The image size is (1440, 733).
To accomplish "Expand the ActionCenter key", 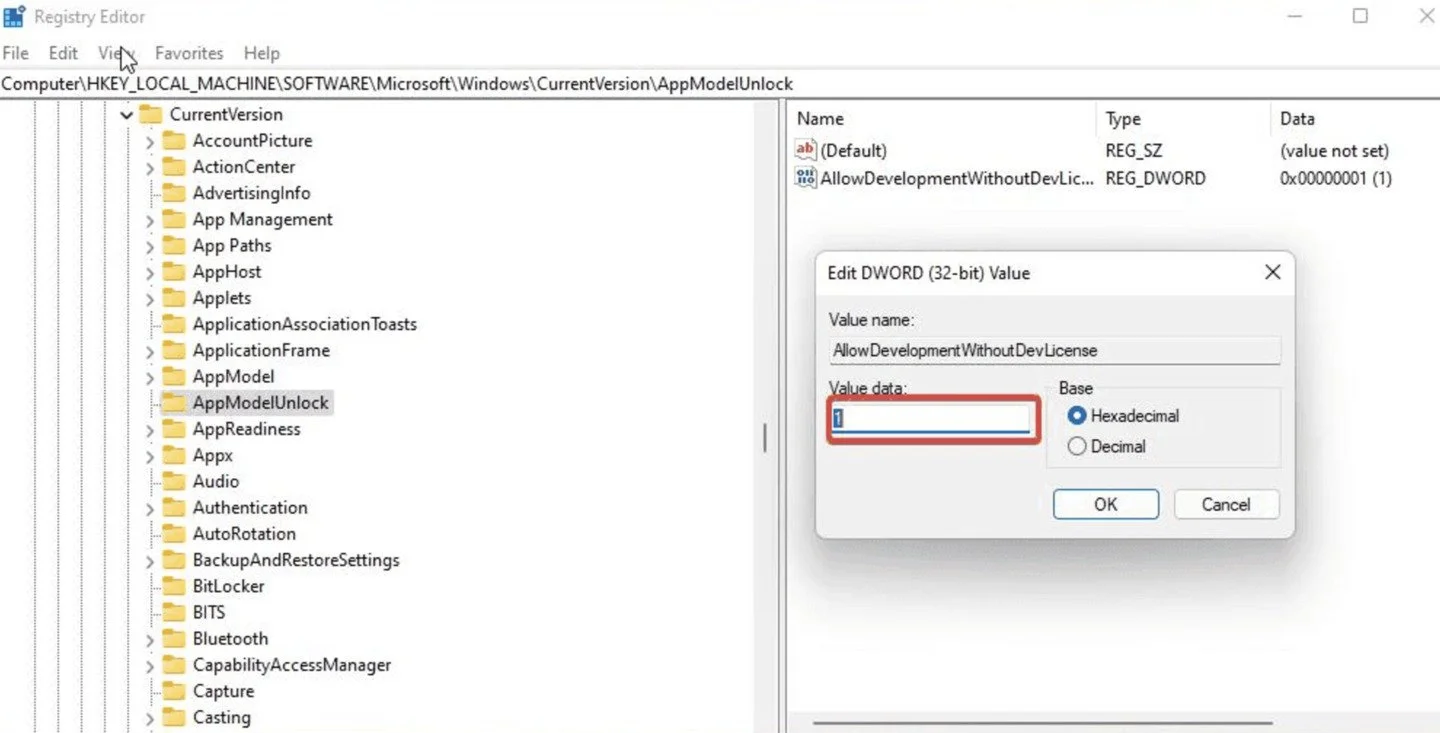I will pyautogui.click(x=150, y=168).
